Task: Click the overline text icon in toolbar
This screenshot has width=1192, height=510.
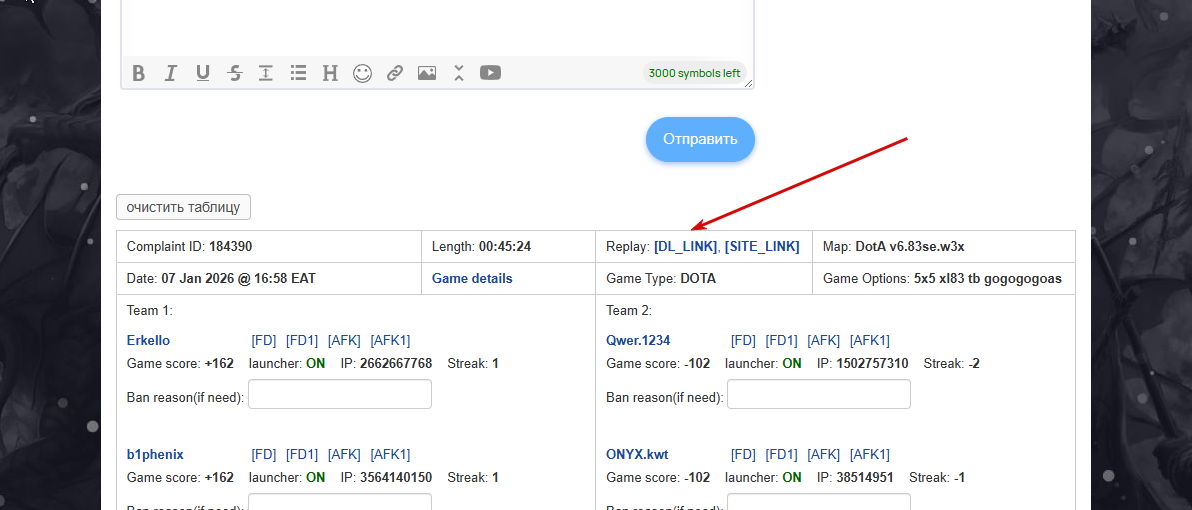Action: (265, 73)
